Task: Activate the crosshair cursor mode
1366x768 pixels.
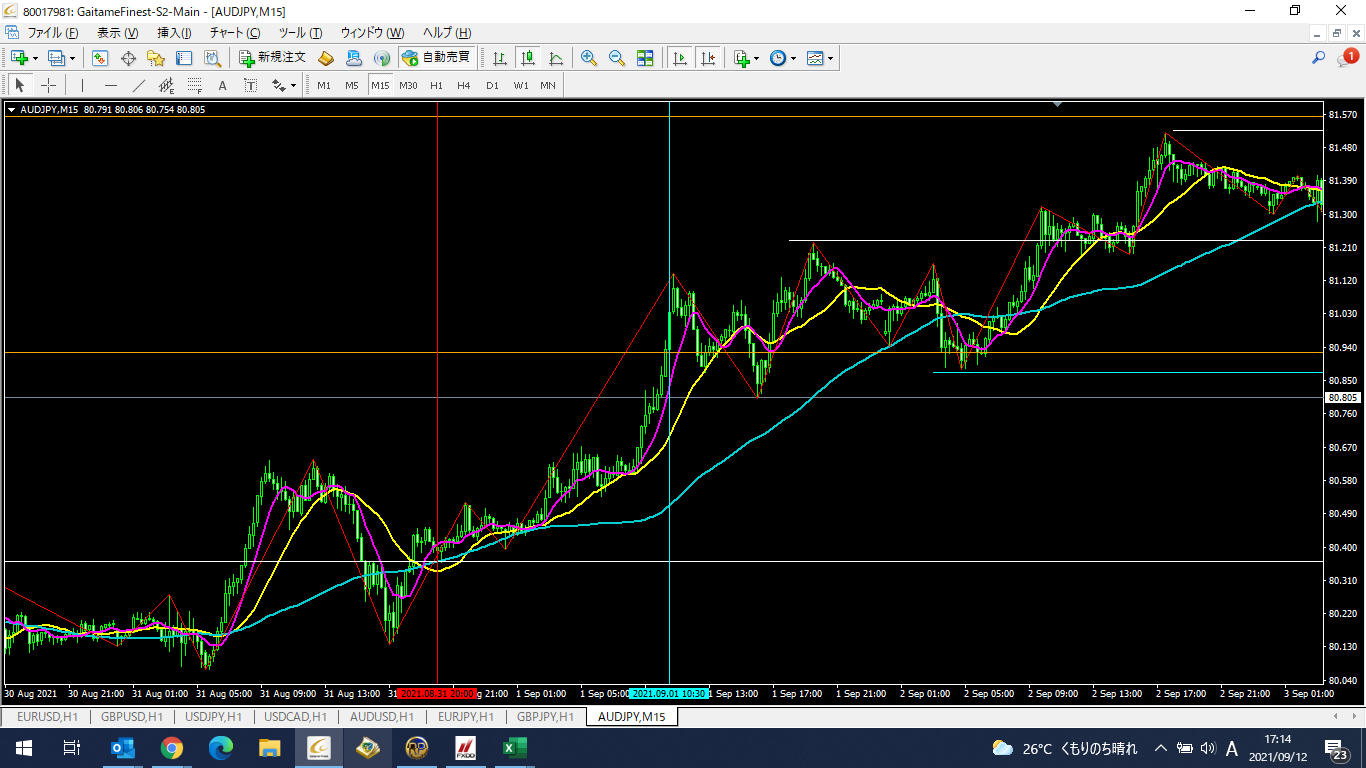Action: [x=48, y=85]
